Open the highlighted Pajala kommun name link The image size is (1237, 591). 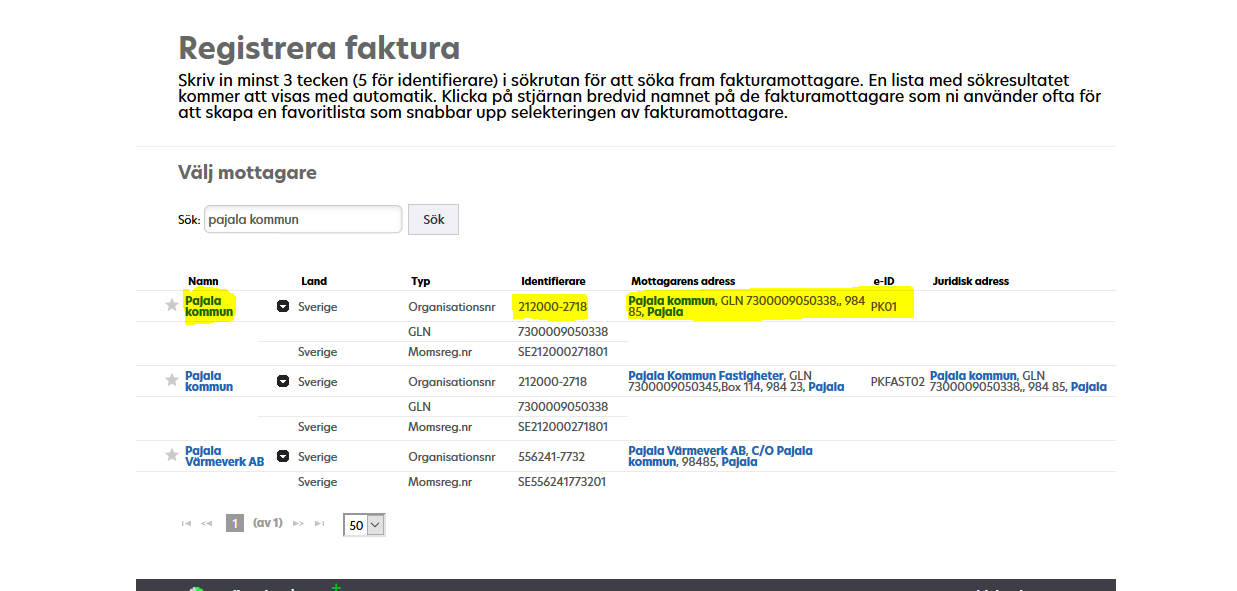coord(209,306)
